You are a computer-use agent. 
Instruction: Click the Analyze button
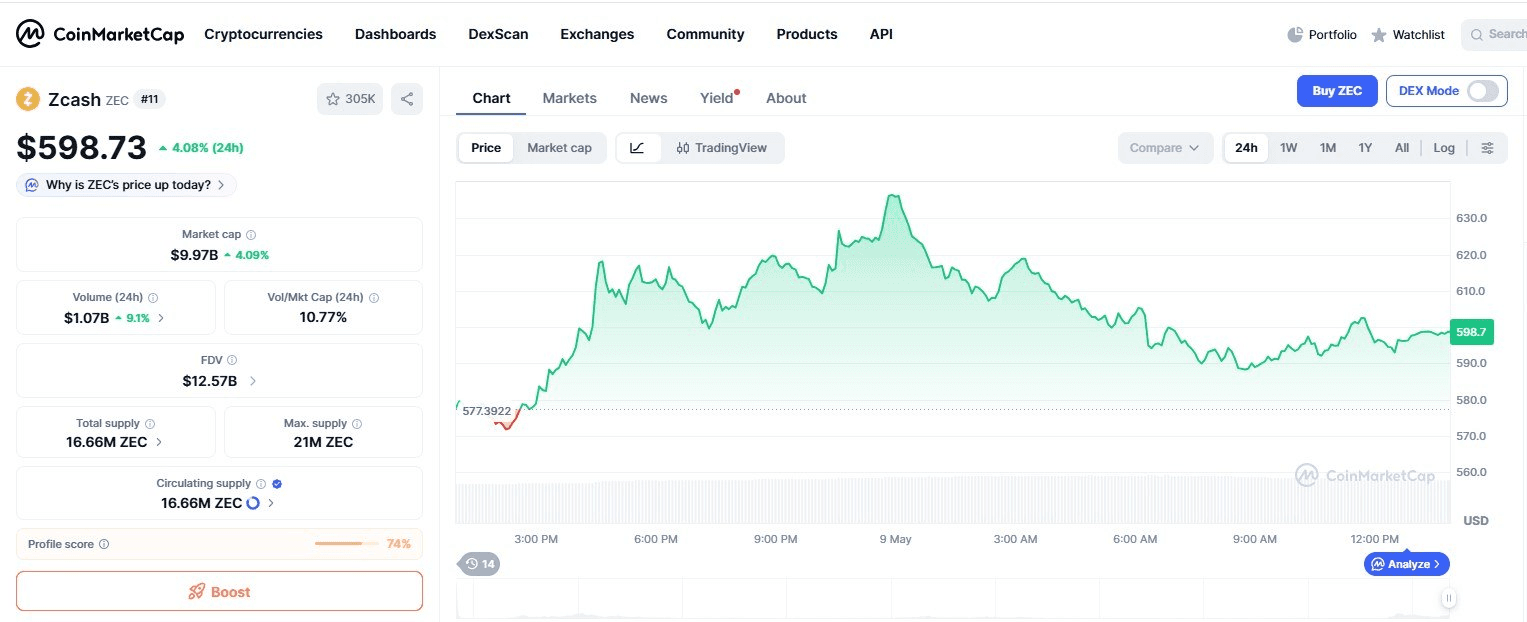(1406, 564)
